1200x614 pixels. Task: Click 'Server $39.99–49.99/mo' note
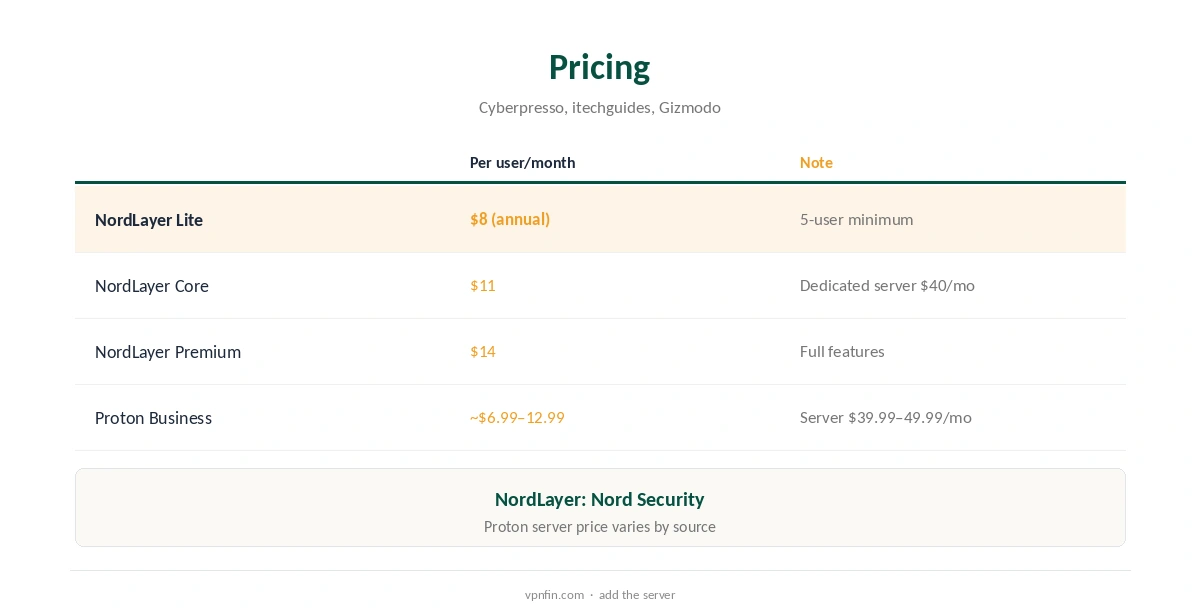tap(885, 417)
